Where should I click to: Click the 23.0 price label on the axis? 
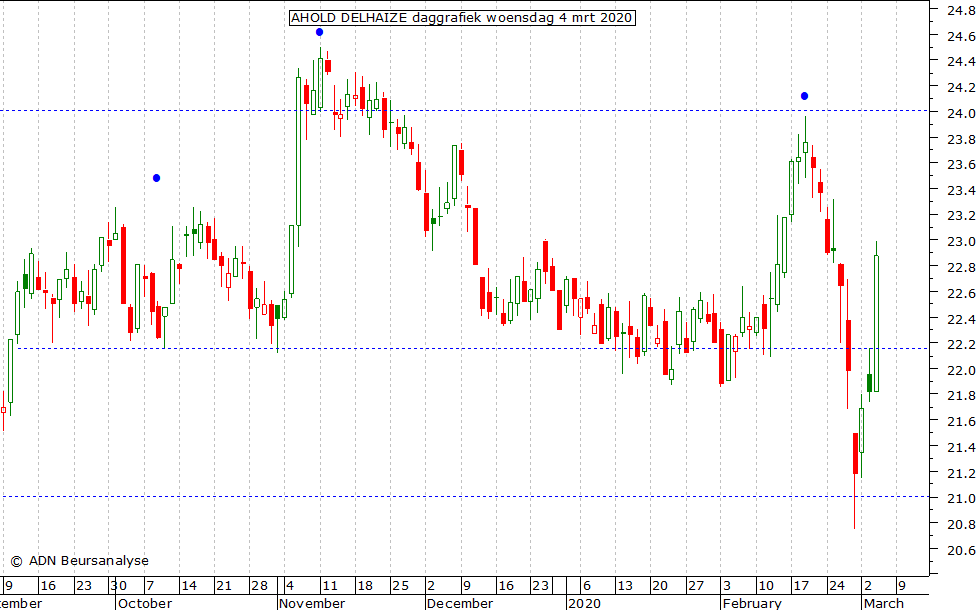961,241
